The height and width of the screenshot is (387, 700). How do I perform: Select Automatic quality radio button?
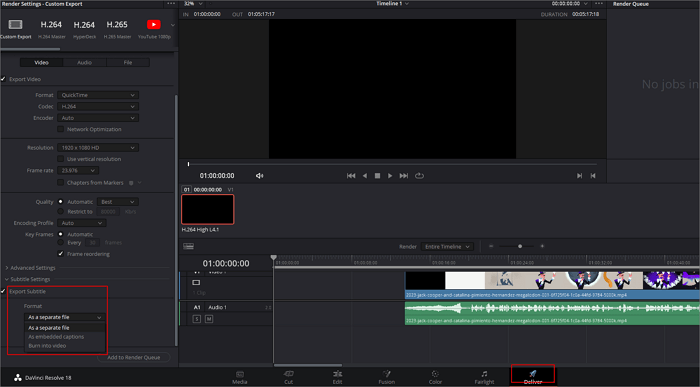[x=60, y=202]
